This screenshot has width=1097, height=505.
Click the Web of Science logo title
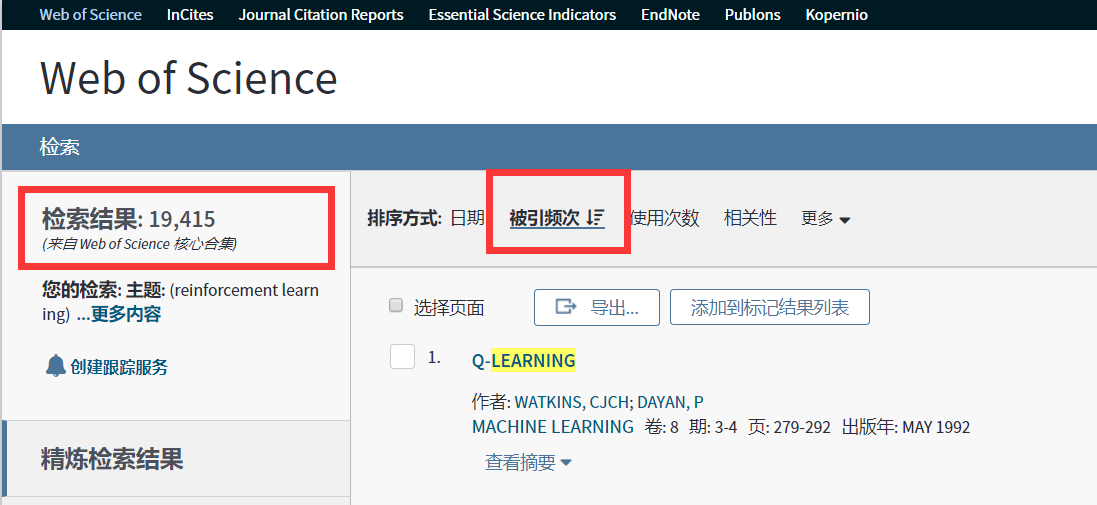(189, 78)
